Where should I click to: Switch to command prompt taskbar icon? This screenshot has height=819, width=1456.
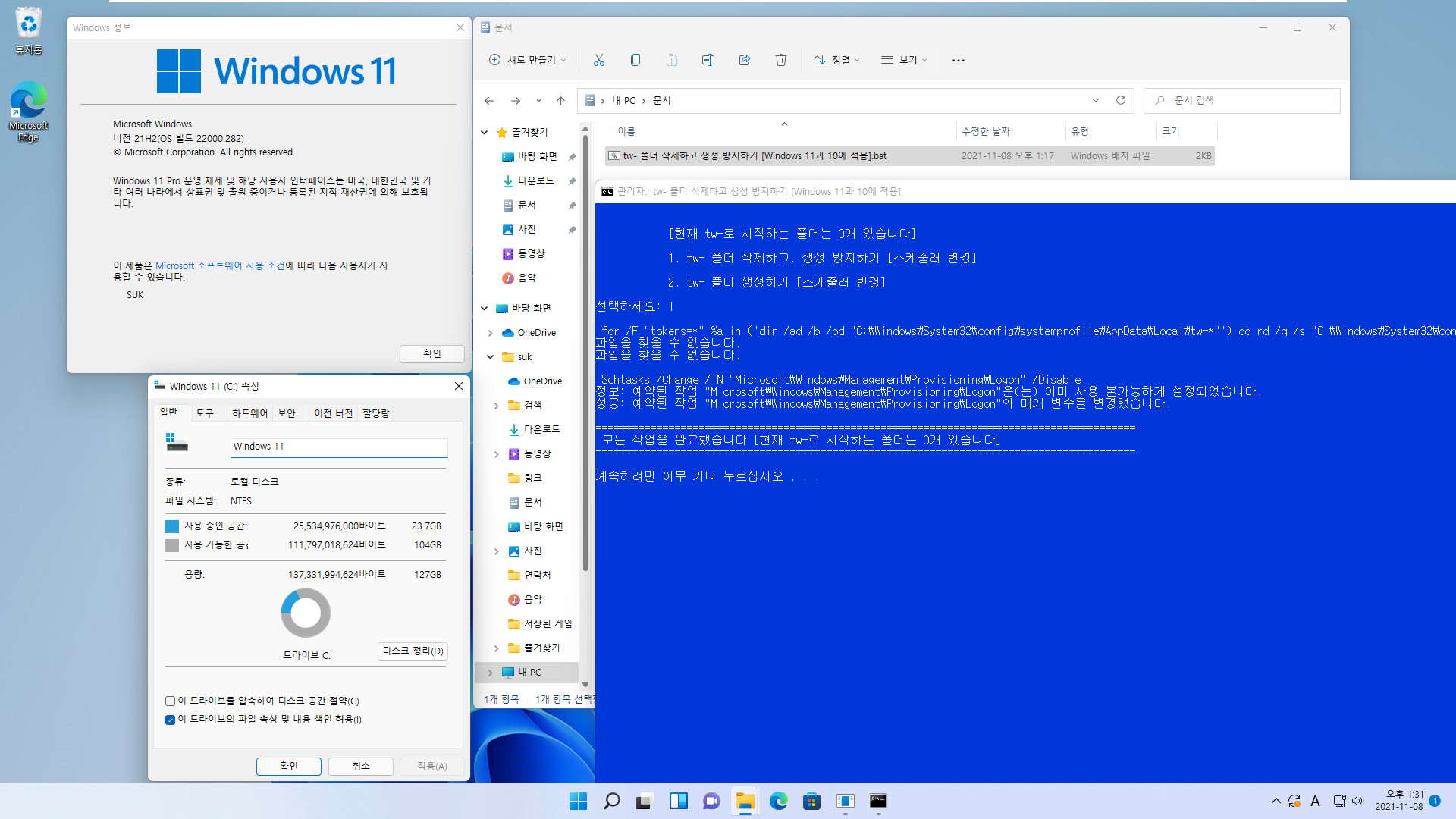(x=878, y=801)
